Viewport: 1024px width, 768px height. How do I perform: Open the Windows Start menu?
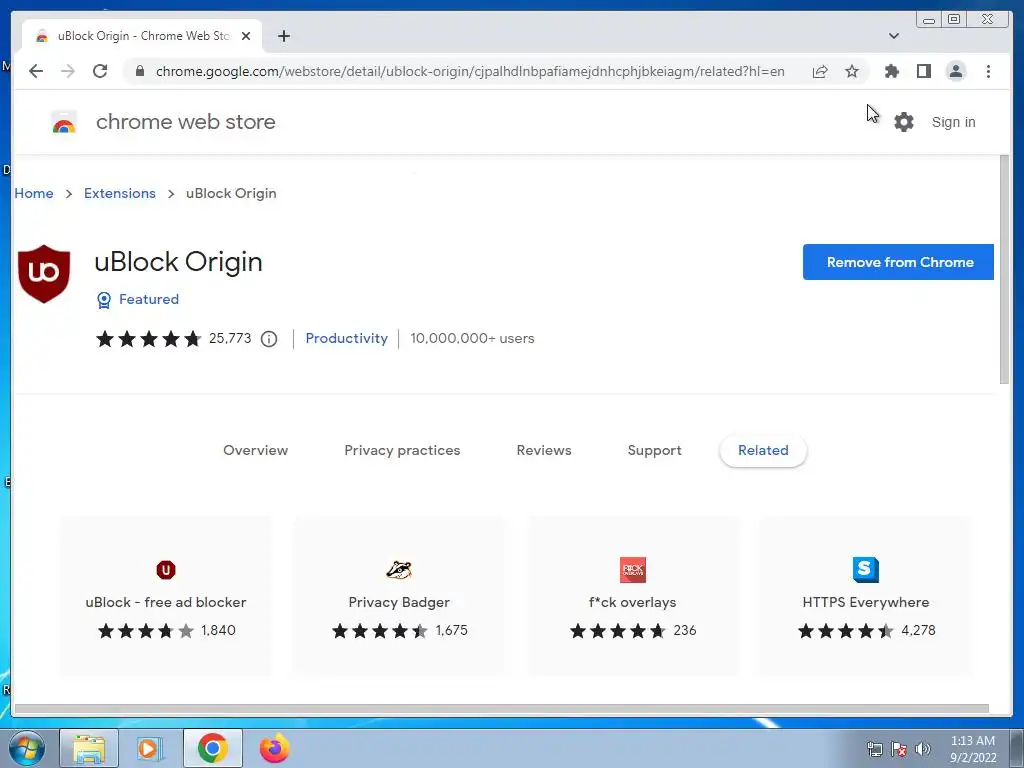[x=27, y=748]
